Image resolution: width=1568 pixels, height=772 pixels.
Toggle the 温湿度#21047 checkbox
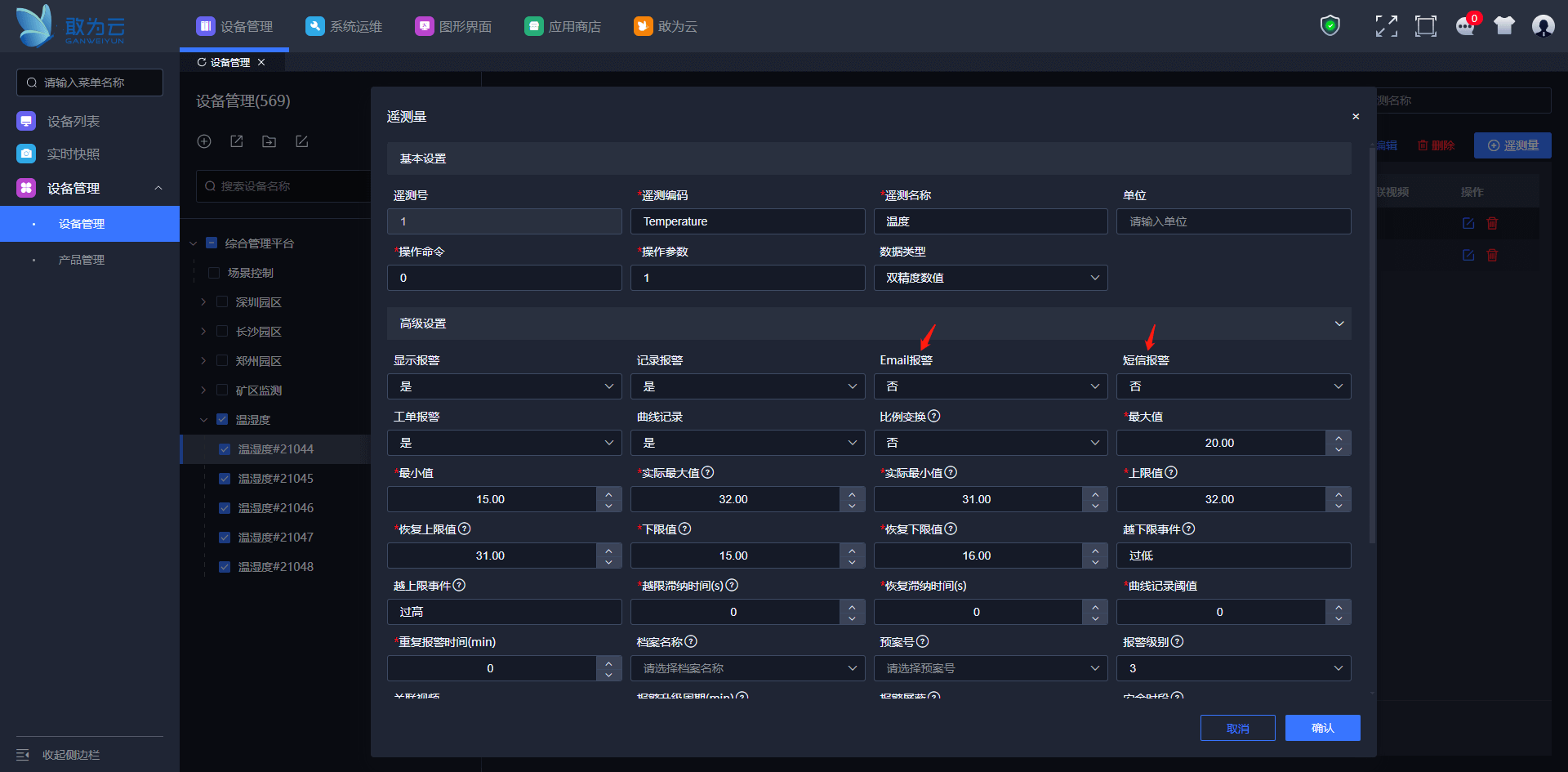click(x=225, y=538)
